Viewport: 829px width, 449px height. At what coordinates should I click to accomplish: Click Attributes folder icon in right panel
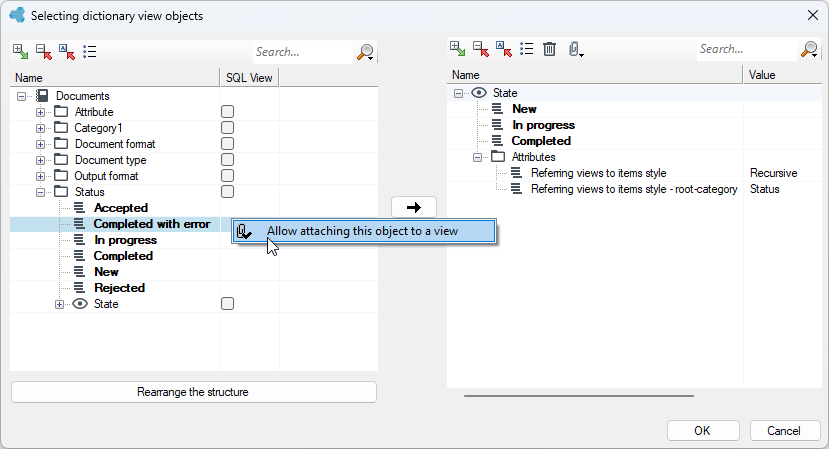point(498,157)
